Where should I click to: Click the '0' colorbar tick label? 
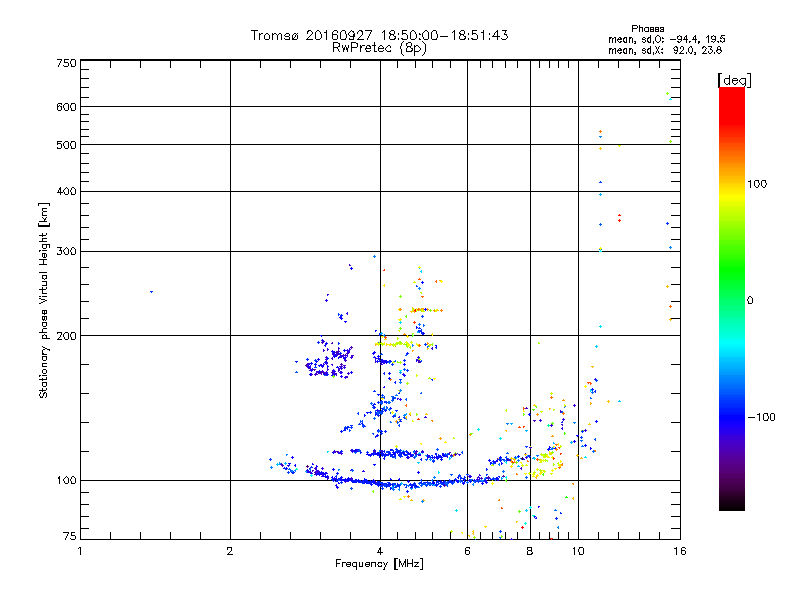pos(750,301)
